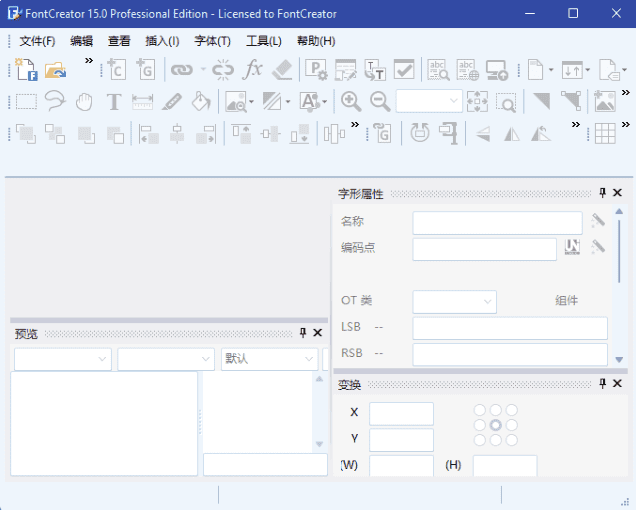636x510 pixels.
Task: Click the 名称 input field
Action: tap(497, 223)
